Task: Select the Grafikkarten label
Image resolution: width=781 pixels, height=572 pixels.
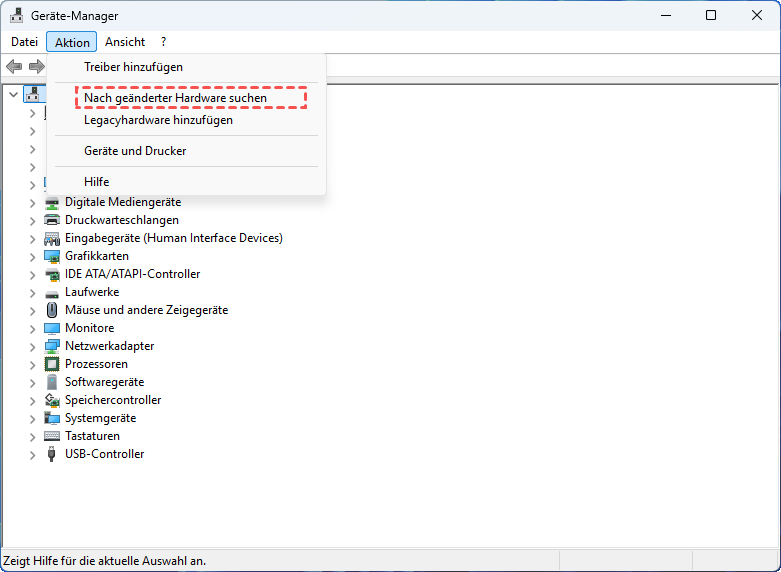Action: tap(97, 256)
